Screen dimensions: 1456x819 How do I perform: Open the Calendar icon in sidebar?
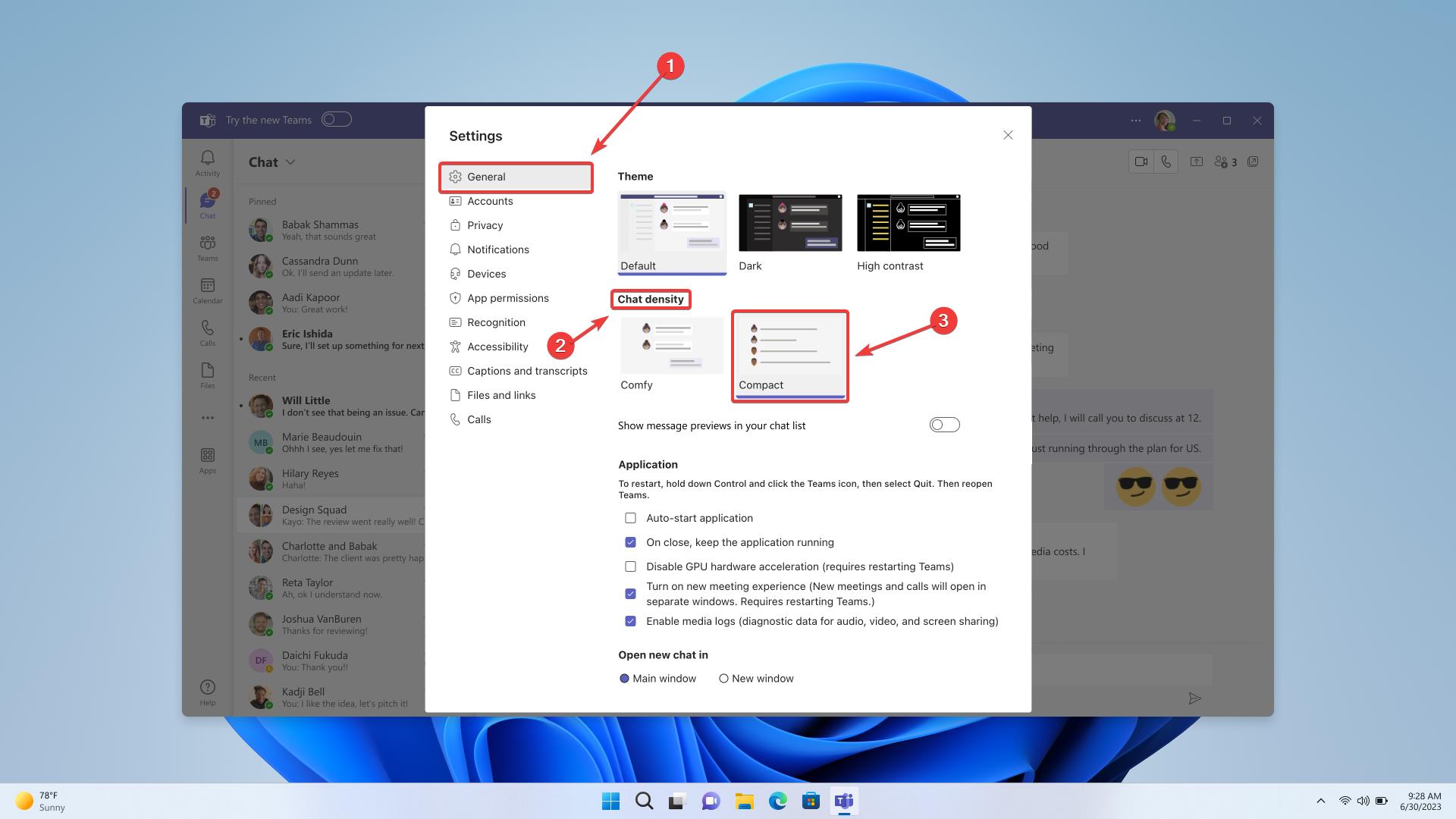207,290
